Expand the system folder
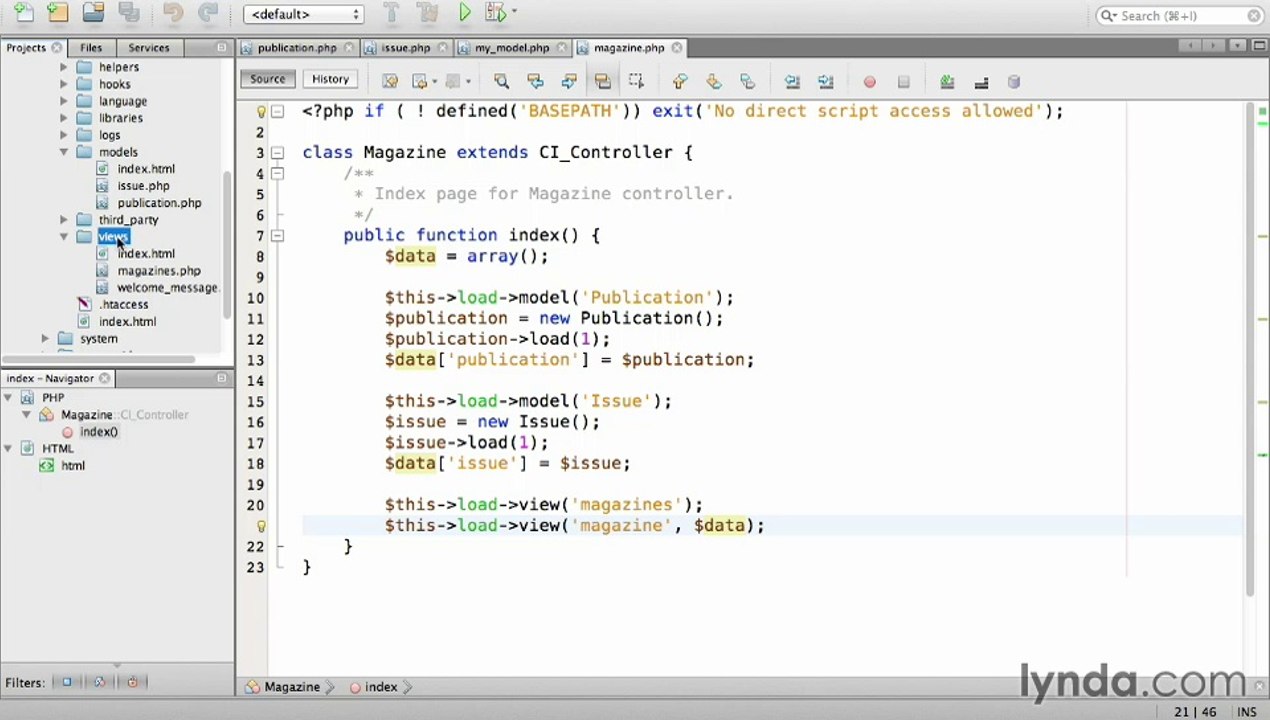Viewport: 1270px width, 720px height. pos(45,339)
